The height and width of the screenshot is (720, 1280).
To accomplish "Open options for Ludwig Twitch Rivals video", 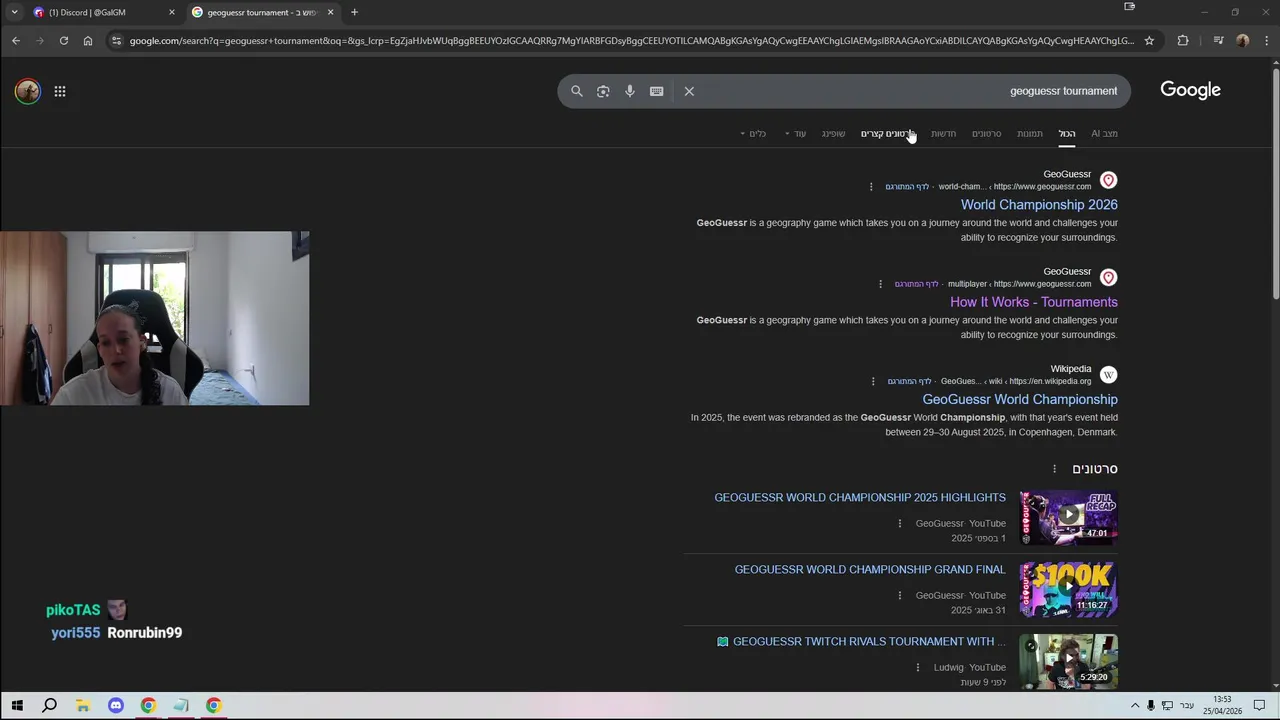I will coord(918,667).
